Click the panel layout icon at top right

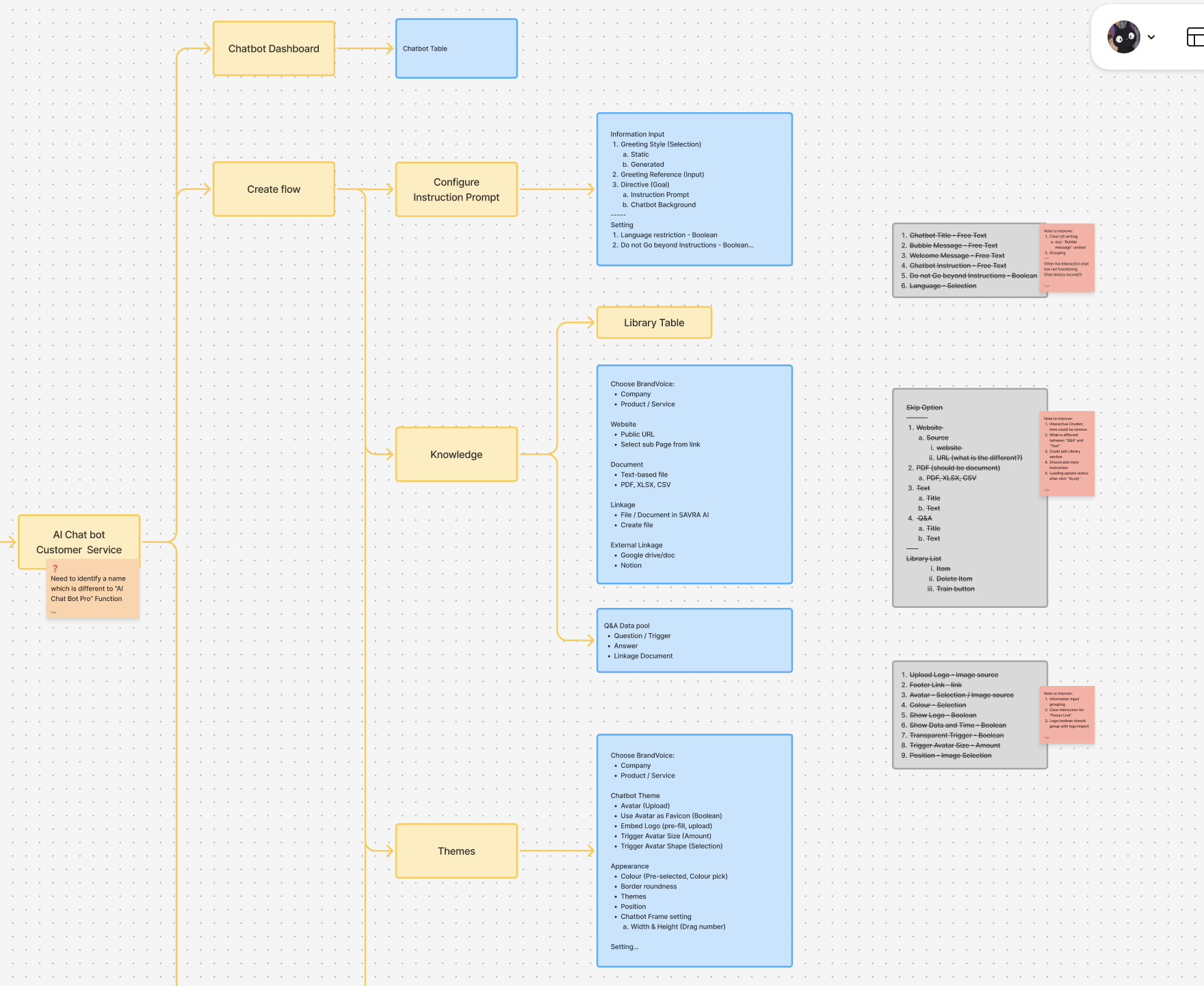pyautogui.click(x=1195, y=37)
